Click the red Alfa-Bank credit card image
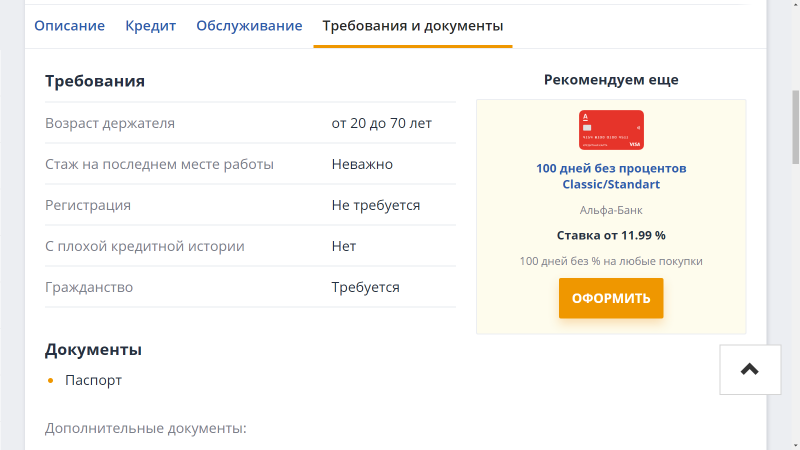 [611, 130]
